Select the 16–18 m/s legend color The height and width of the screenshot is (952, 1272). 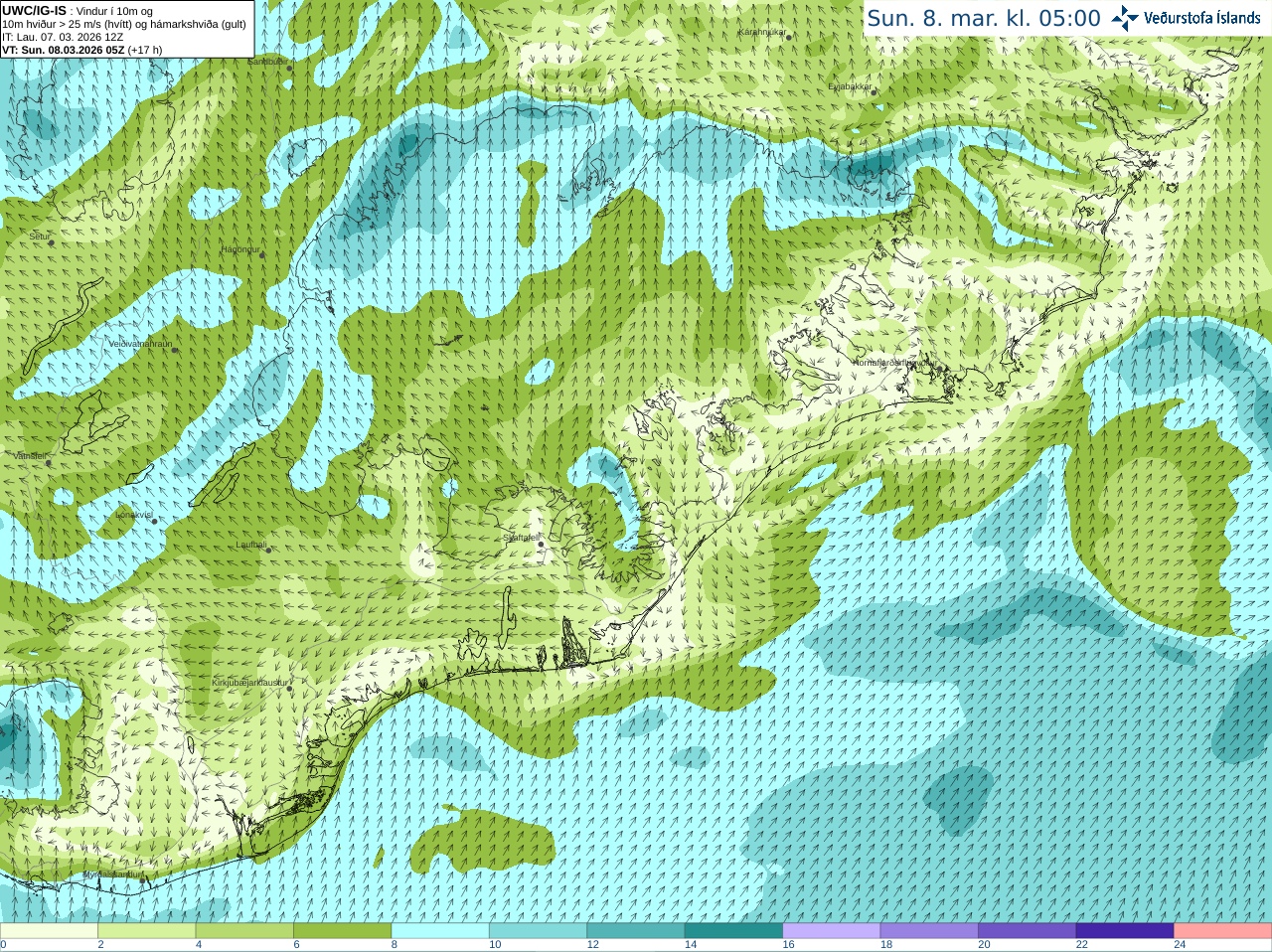click(x=832, y=930)
